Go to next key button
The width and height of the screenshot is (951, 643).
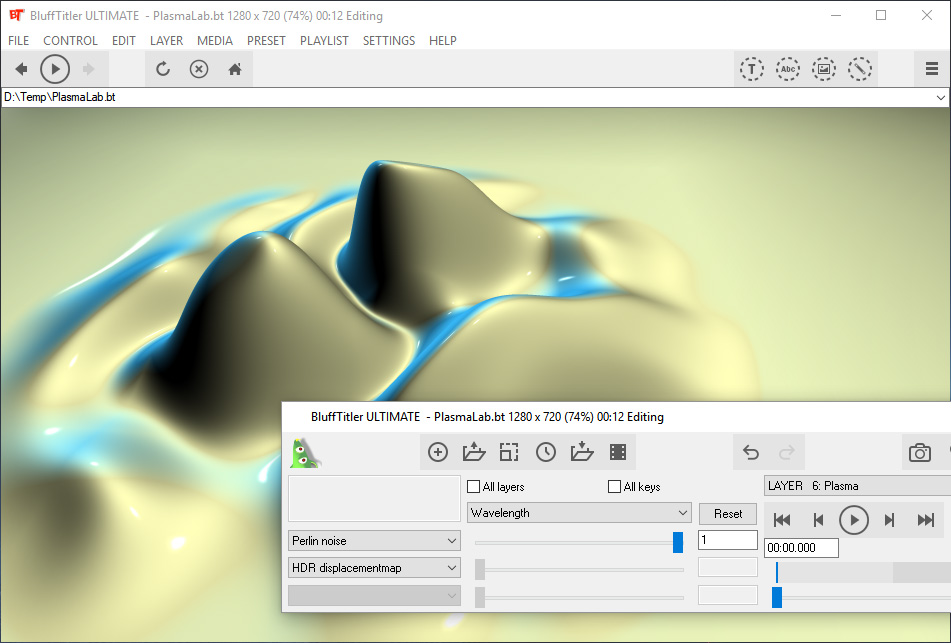point(889,520)
